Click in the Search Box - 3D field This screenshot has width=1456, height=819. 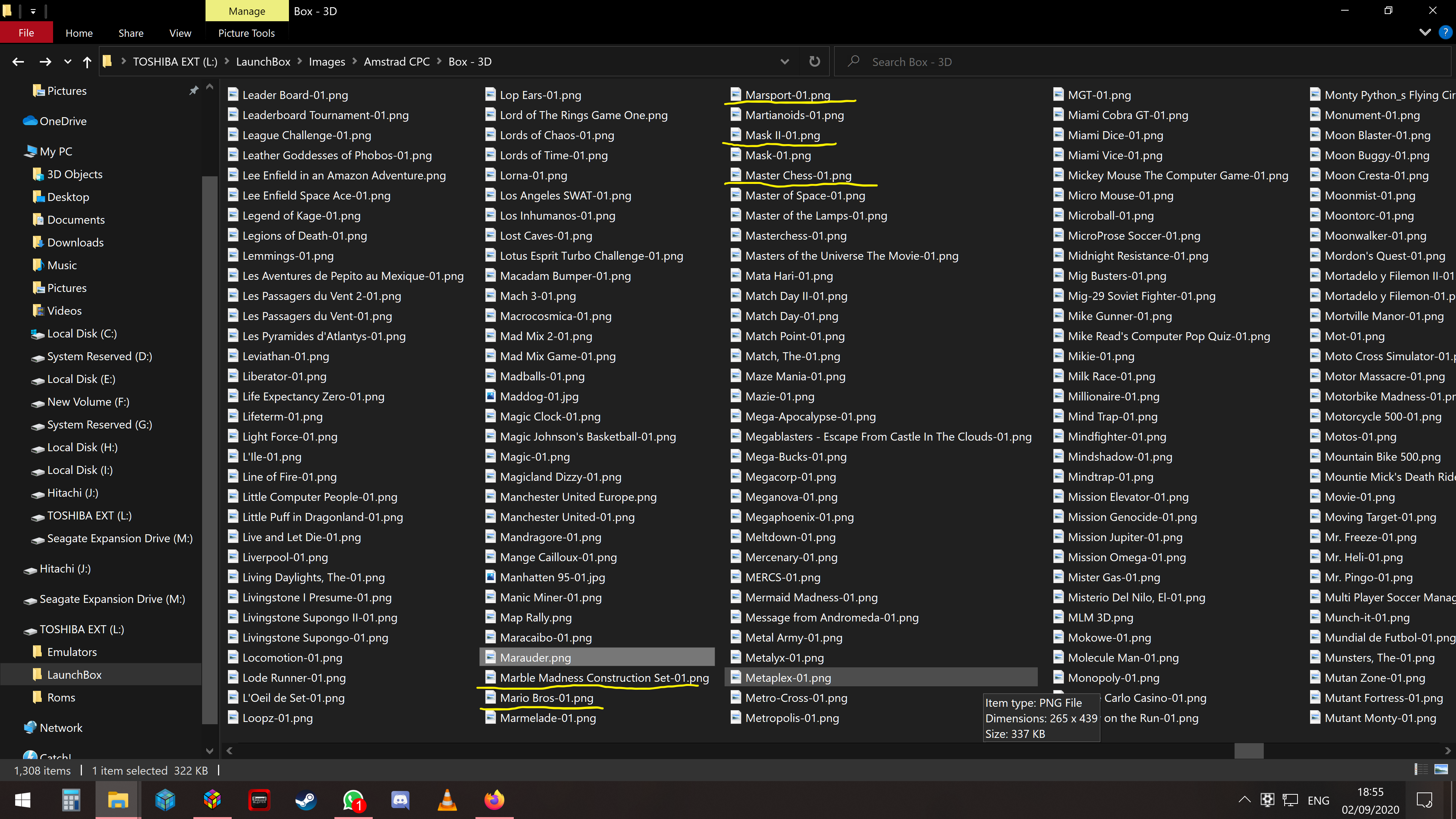1142,61
